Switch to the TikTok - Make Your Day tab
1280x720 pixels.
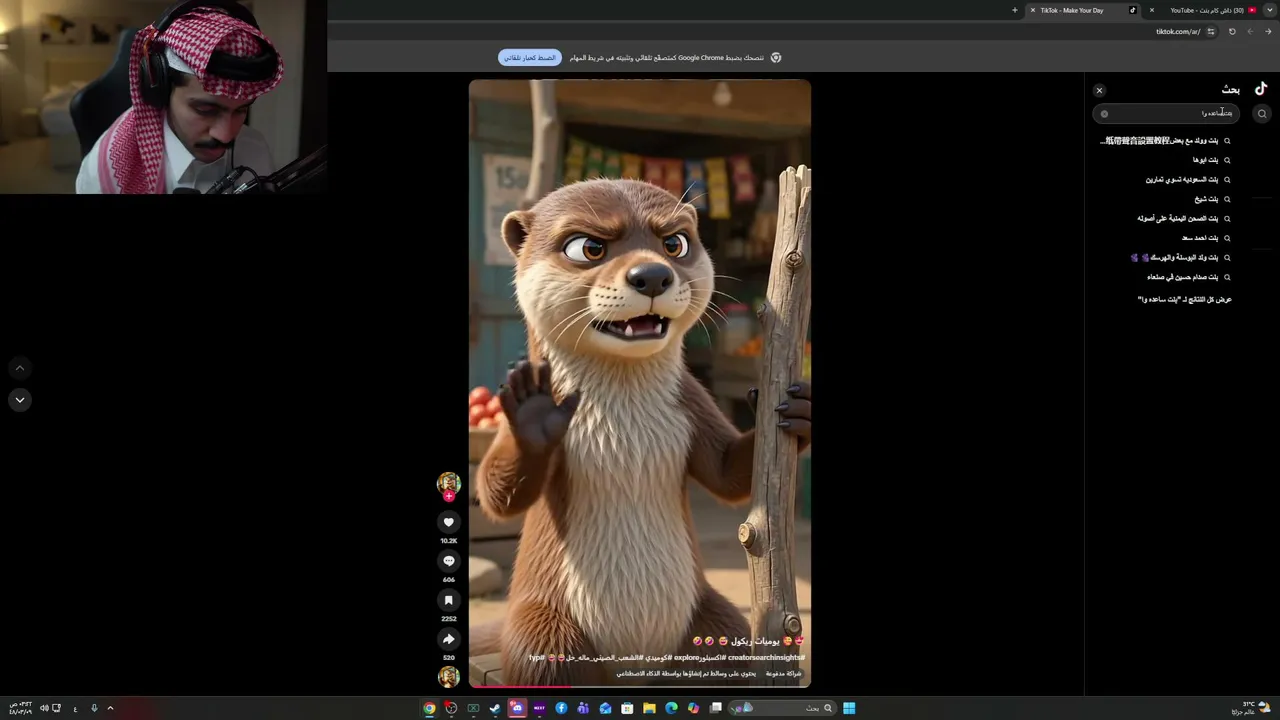pos(1083,10)
